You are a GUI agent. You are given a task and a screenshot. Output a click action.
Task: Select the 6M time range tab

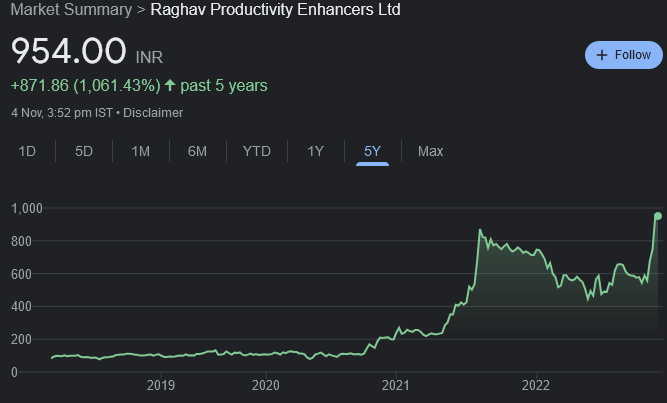pos(197,151)
